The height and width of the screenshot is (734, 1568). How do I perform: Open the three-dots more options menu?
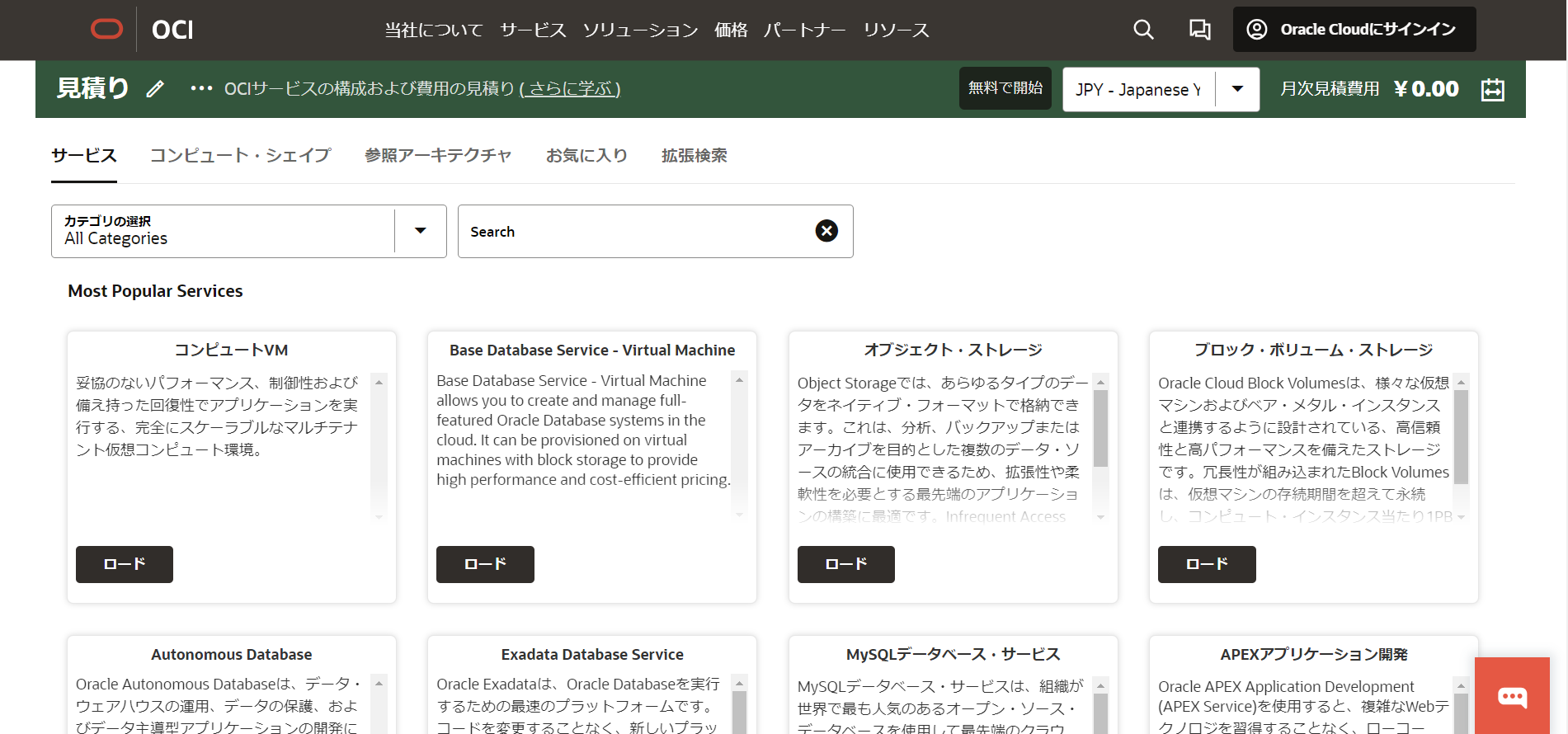pos(201,88)
